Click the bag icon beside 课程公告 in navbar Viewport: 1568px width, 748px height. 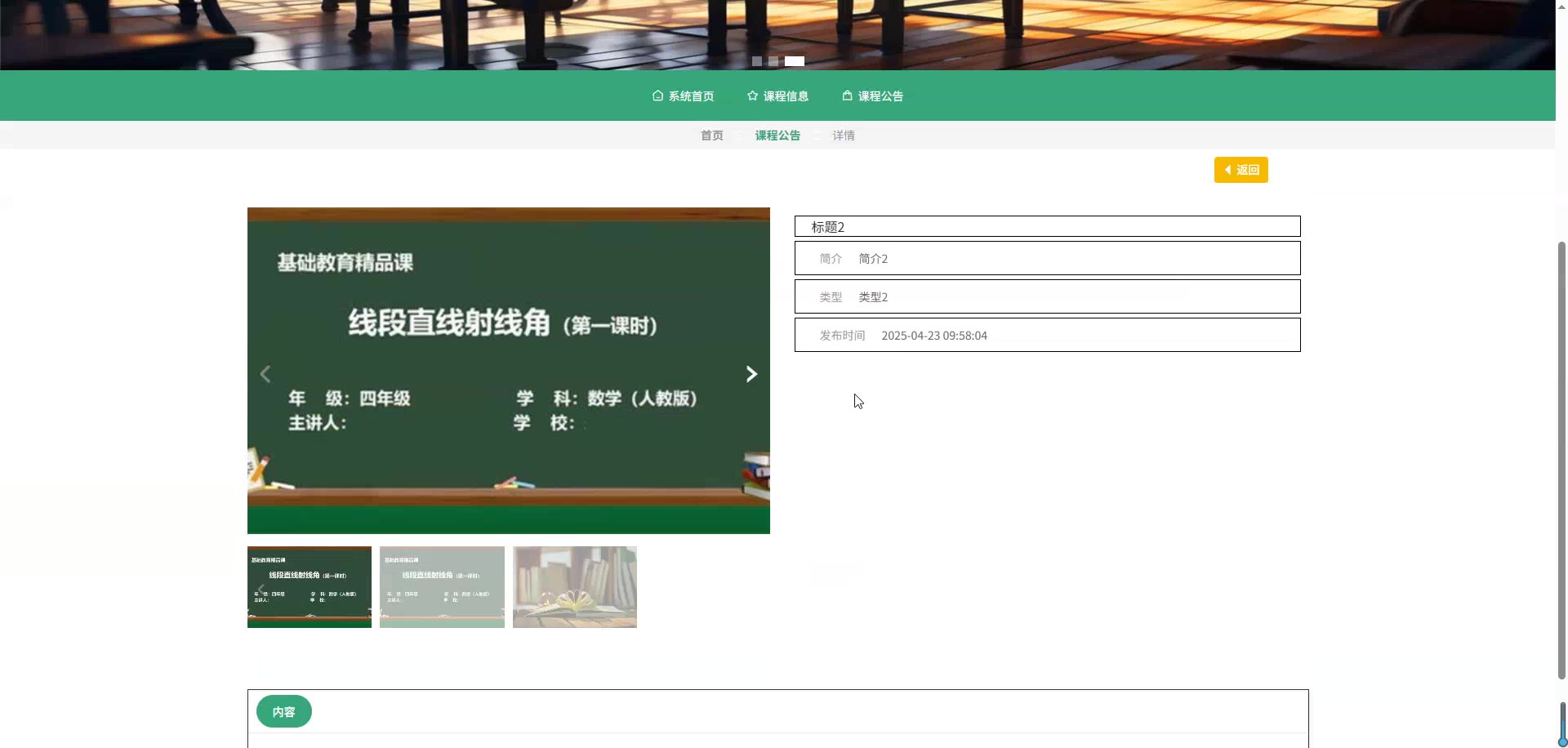click(847, 96)
